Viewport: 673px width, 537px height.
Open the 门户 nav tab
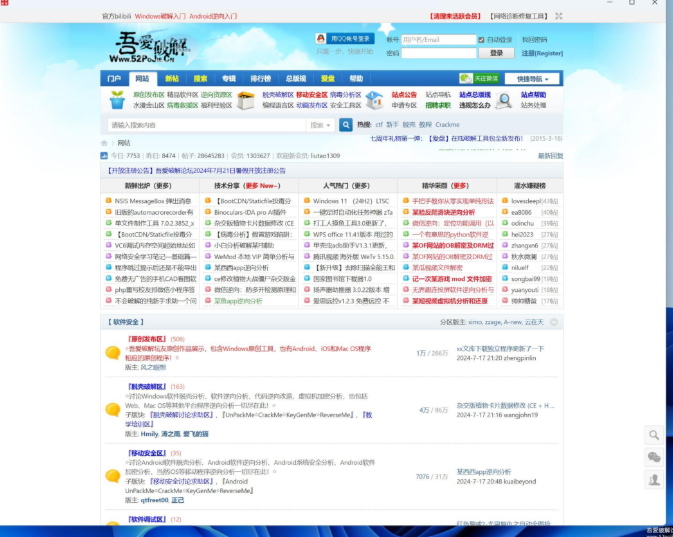pyautogui.click(x=114, y=79)
